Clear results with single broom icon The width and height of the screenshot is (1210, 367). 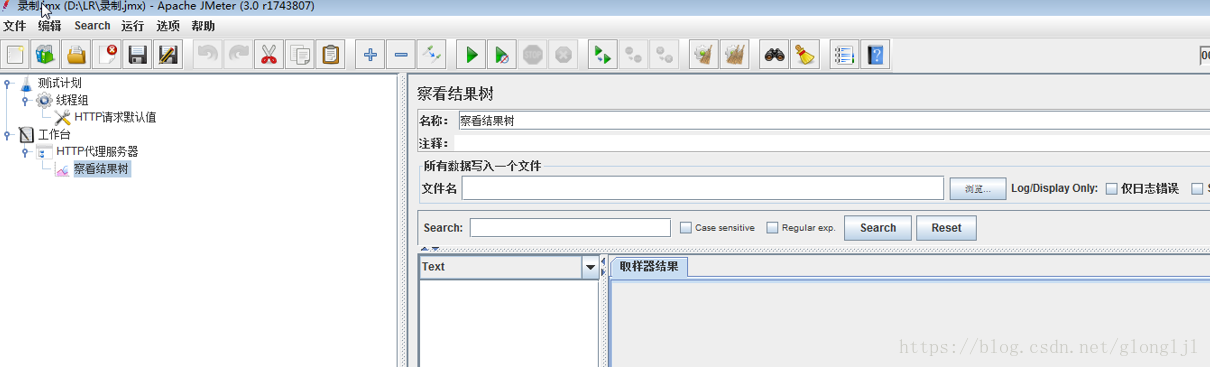click(x=704, y=54)
